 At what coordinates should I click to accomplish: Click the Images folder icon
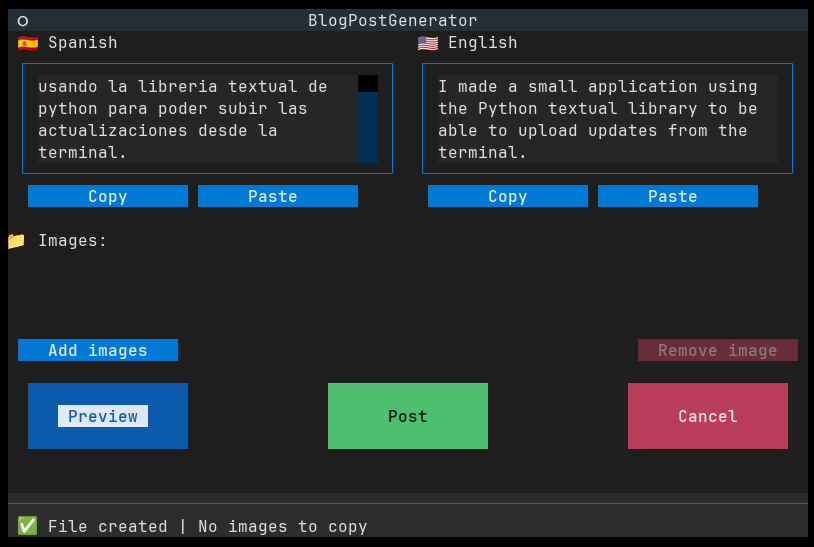[16, 241]
